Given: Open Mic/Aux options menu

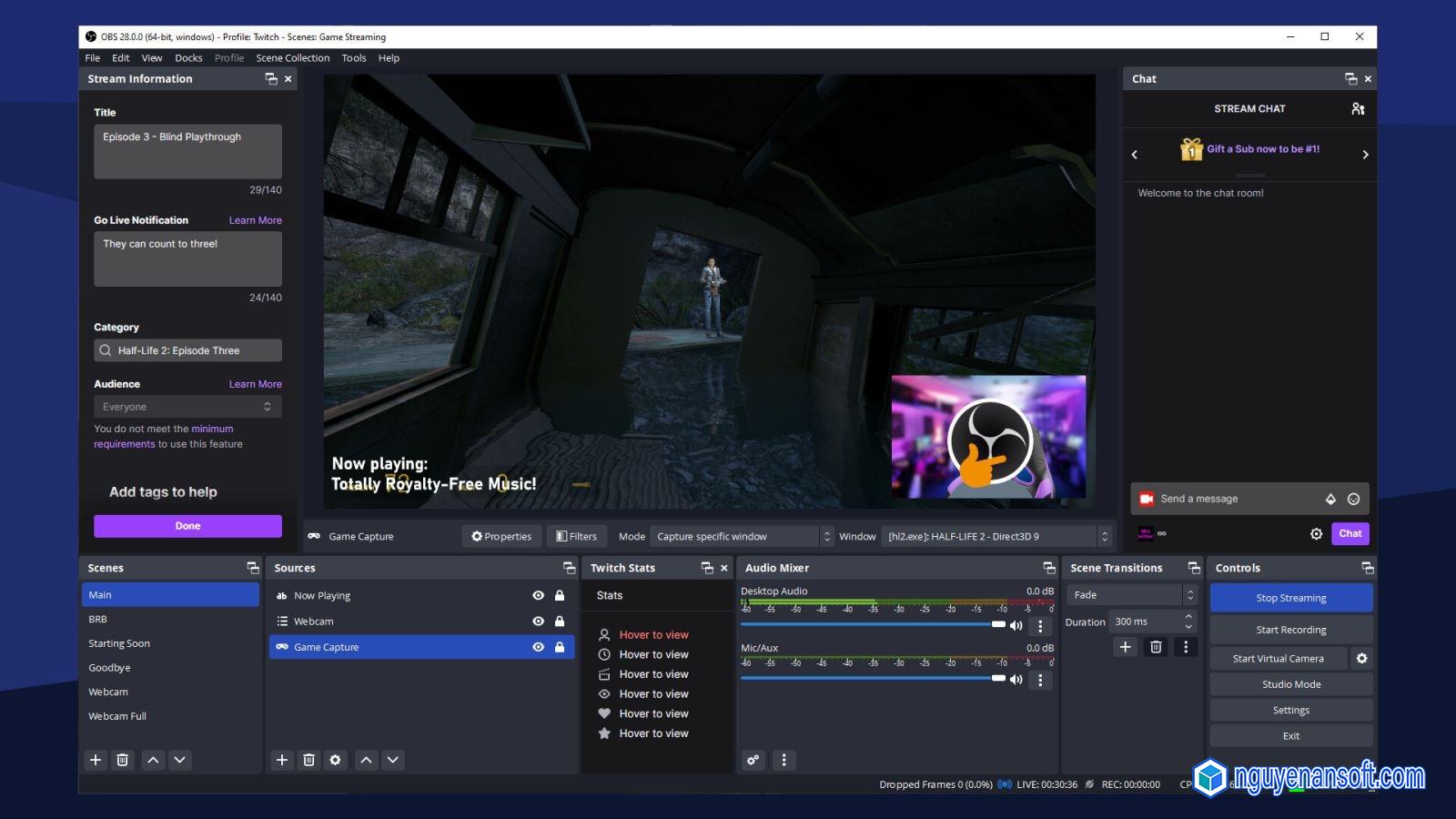Looking at the screenshot, I should pos(1041,680).
